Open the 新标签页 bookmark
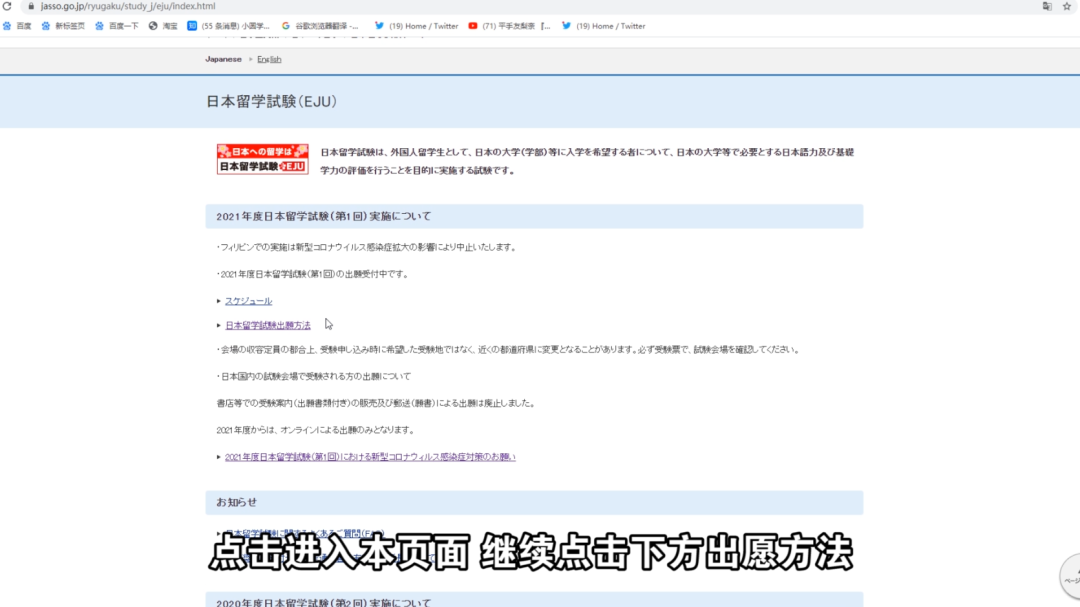The height and width of the screenshot is (607, 1080). coord(63,26)
